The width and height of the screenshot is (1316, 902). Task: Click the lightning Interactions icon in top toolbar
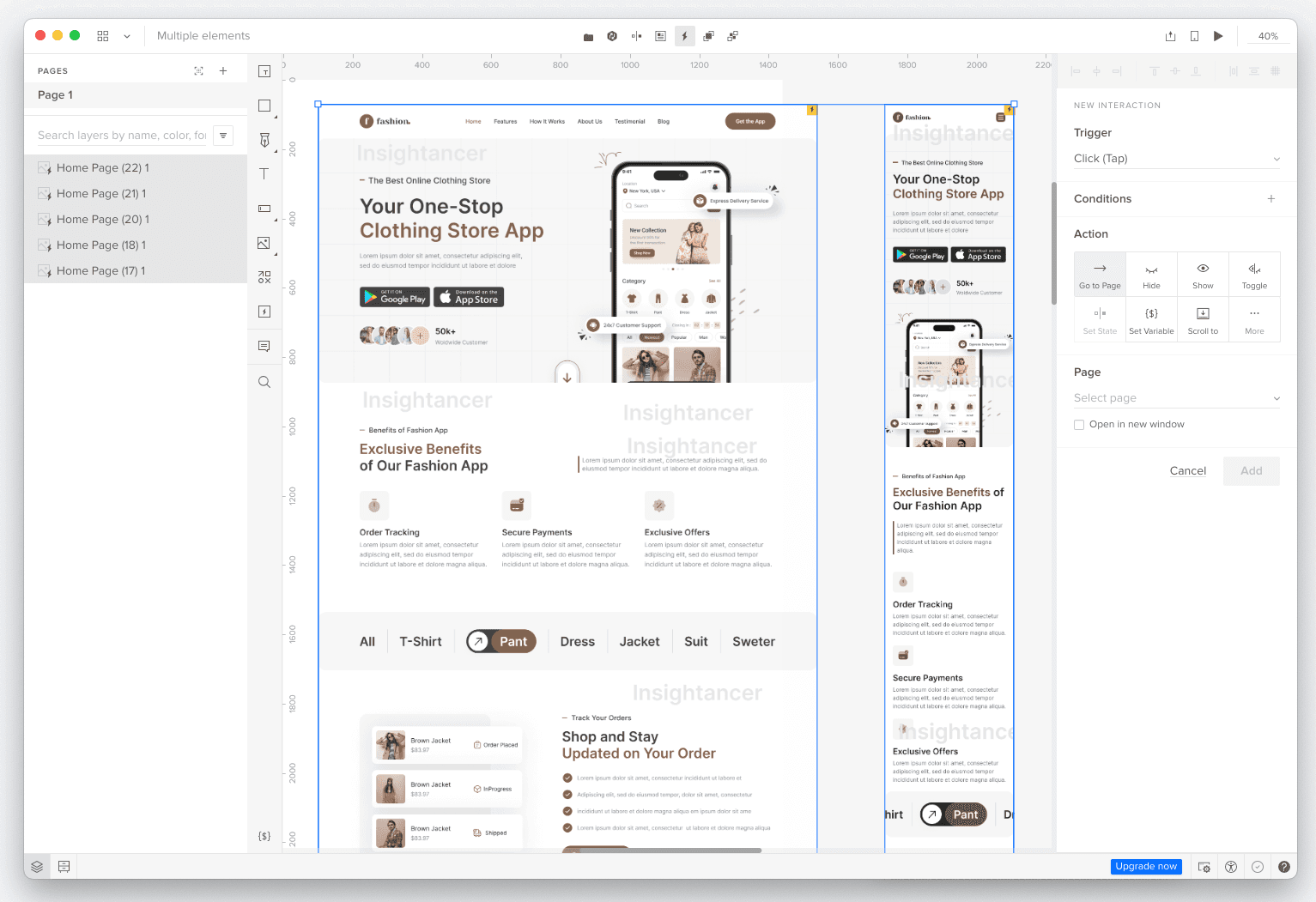[x=684, y=36]
